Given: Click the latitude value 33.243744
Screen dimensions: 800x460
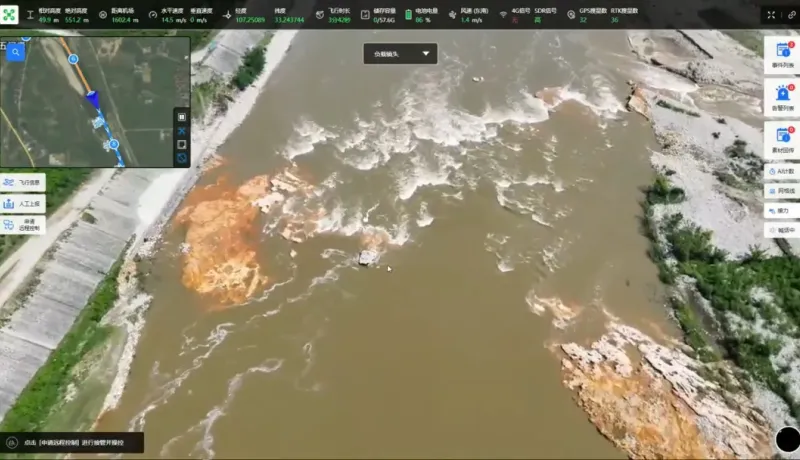Looking at the screenshot, I should coord(289,20).
